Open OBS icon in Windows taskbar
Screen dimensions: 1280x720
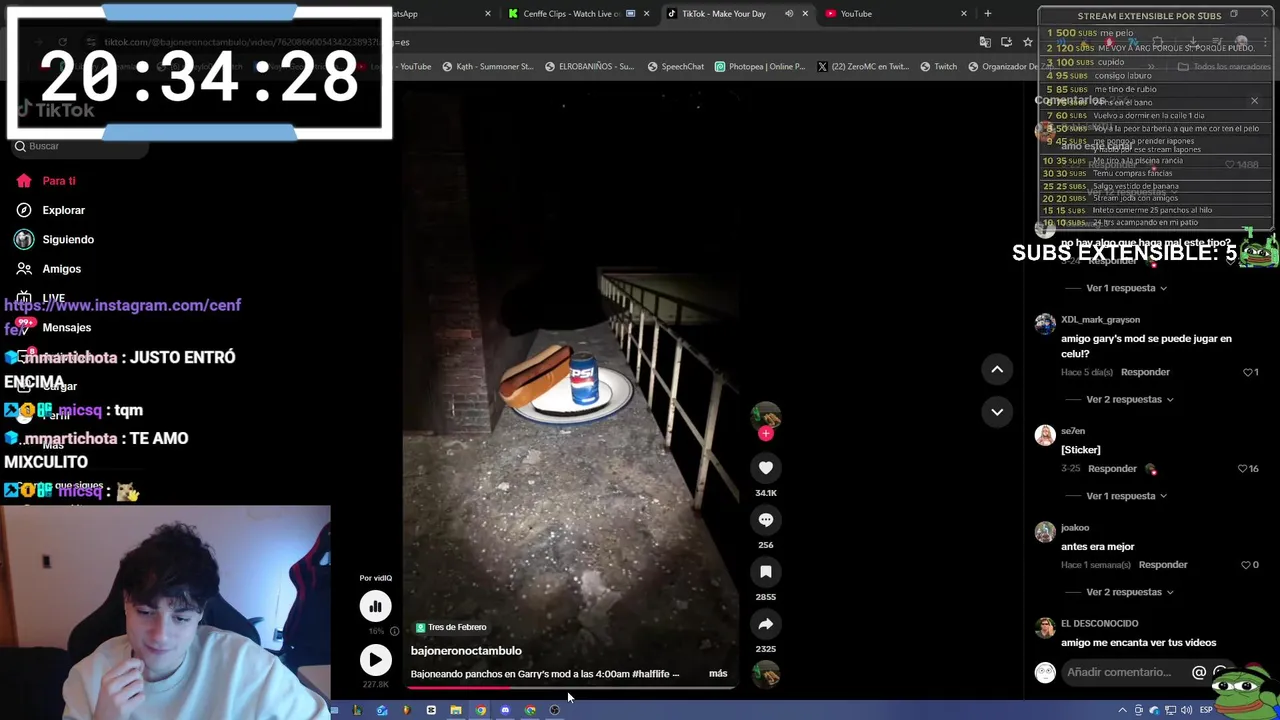554,710
